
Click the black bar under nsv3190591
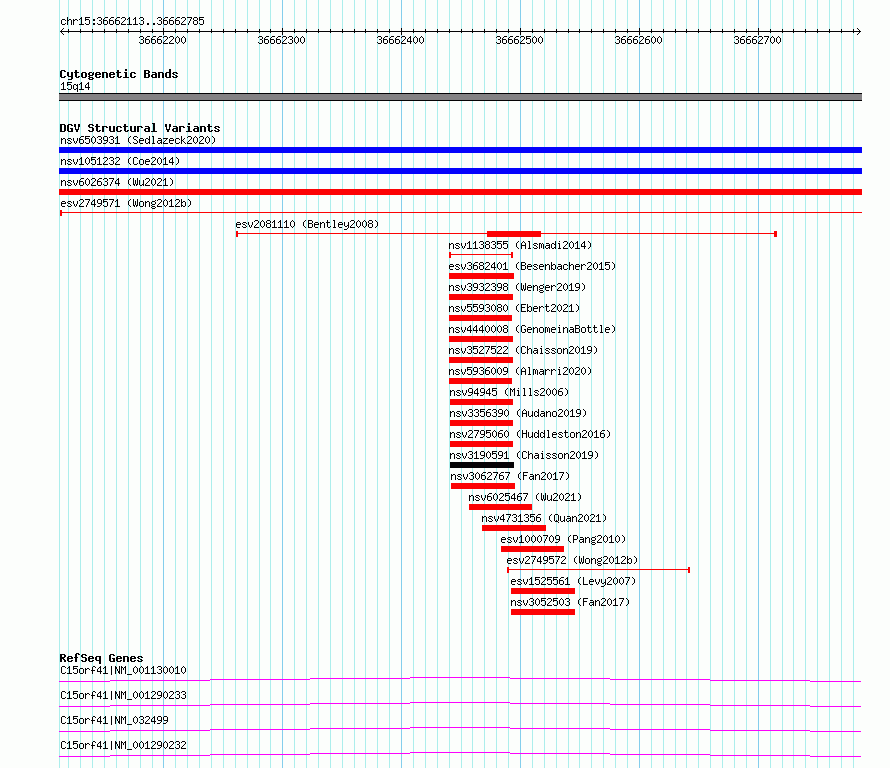482,465
